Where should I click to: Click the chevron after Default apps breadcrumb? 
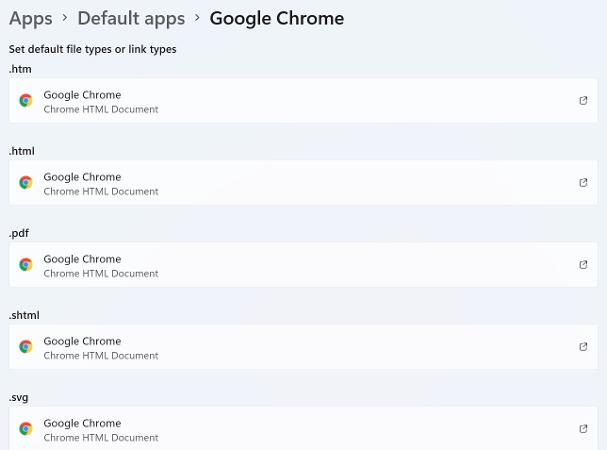(197, 17)
